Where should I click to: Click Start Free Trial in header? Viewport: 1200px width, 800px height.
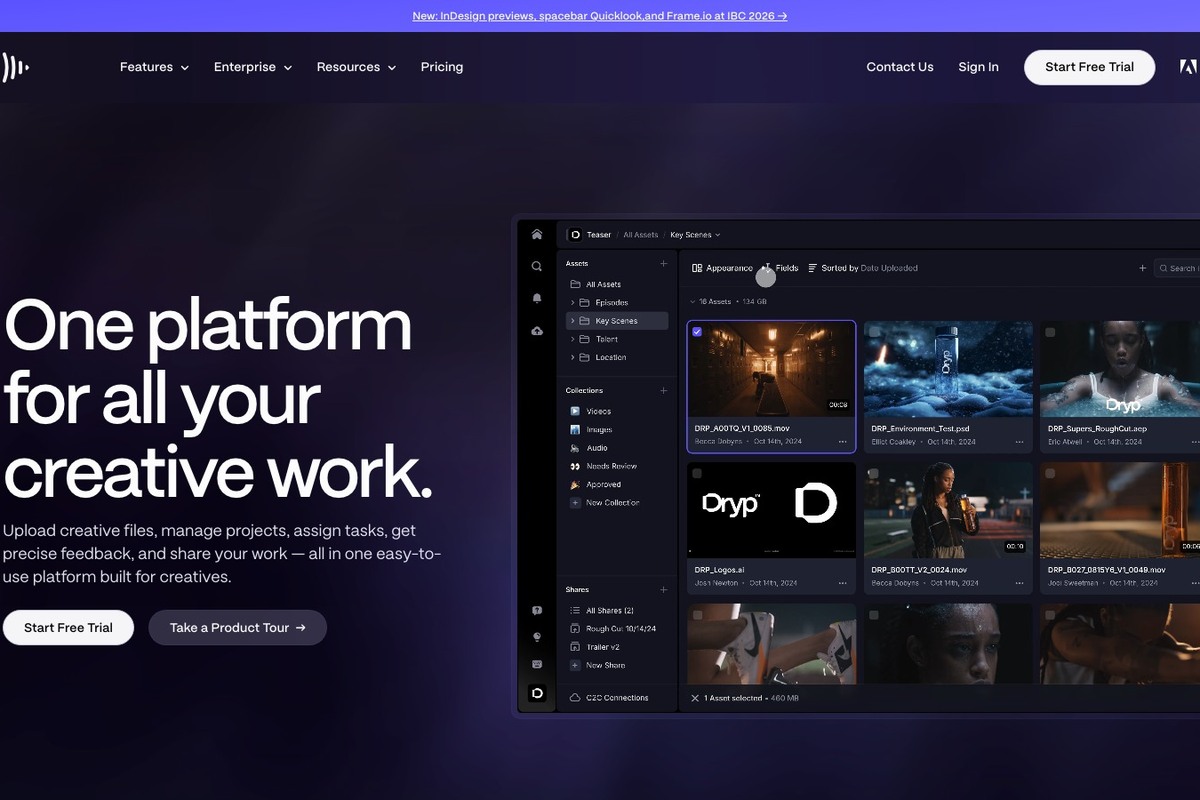click(1089, 67)
